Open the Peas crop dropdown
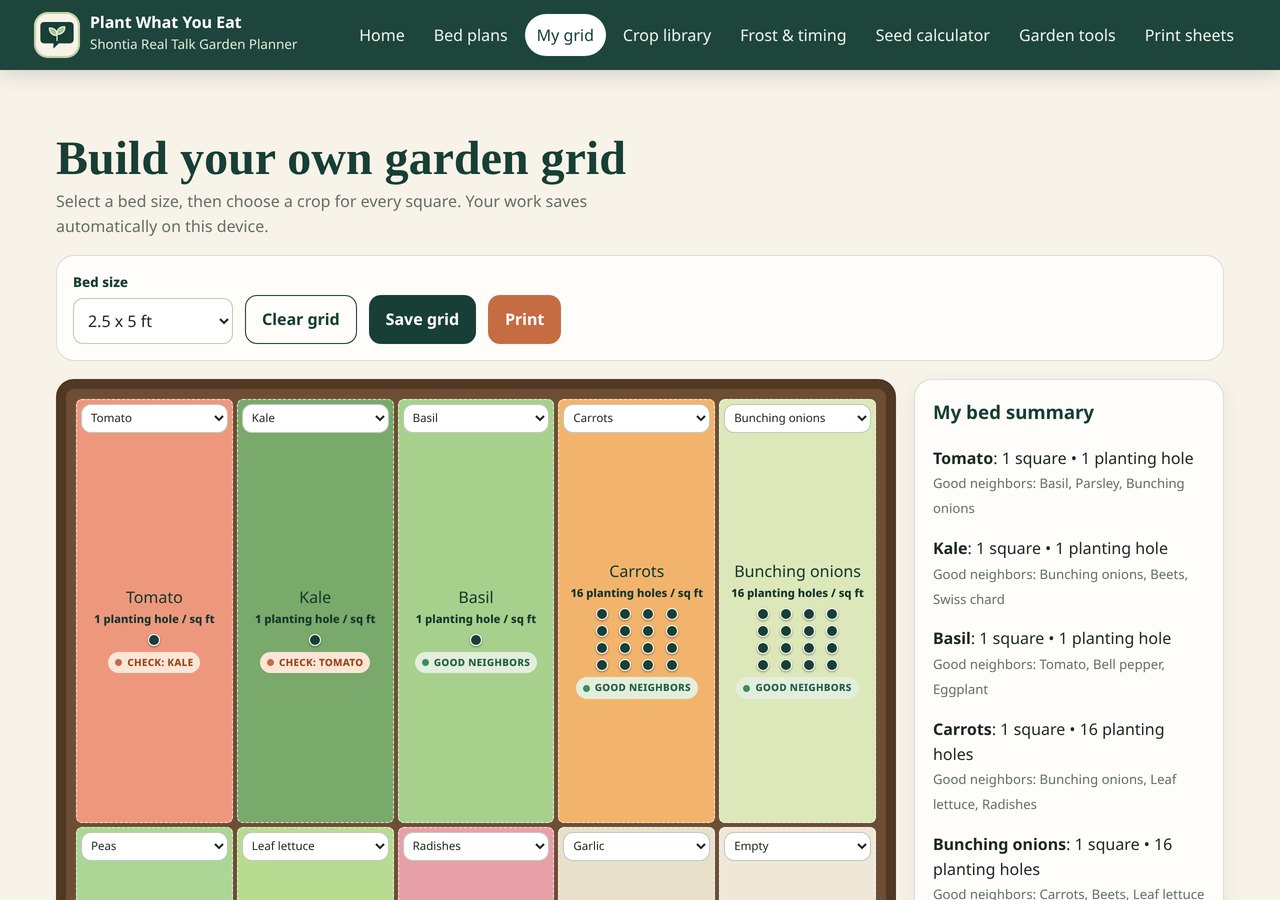 point(154,846)
